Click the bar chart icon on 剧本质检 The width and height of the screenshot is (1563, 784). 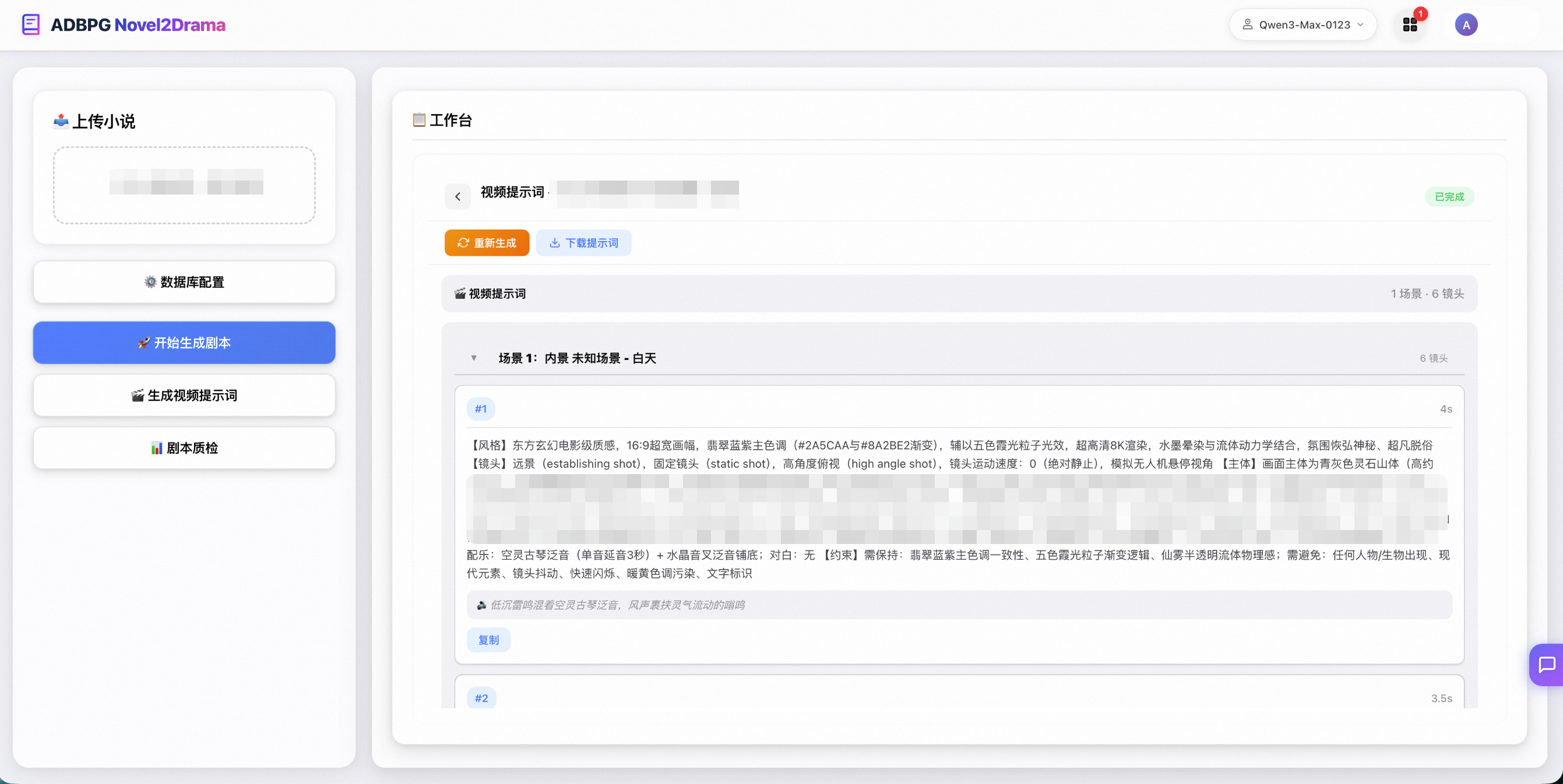[157, 447]
